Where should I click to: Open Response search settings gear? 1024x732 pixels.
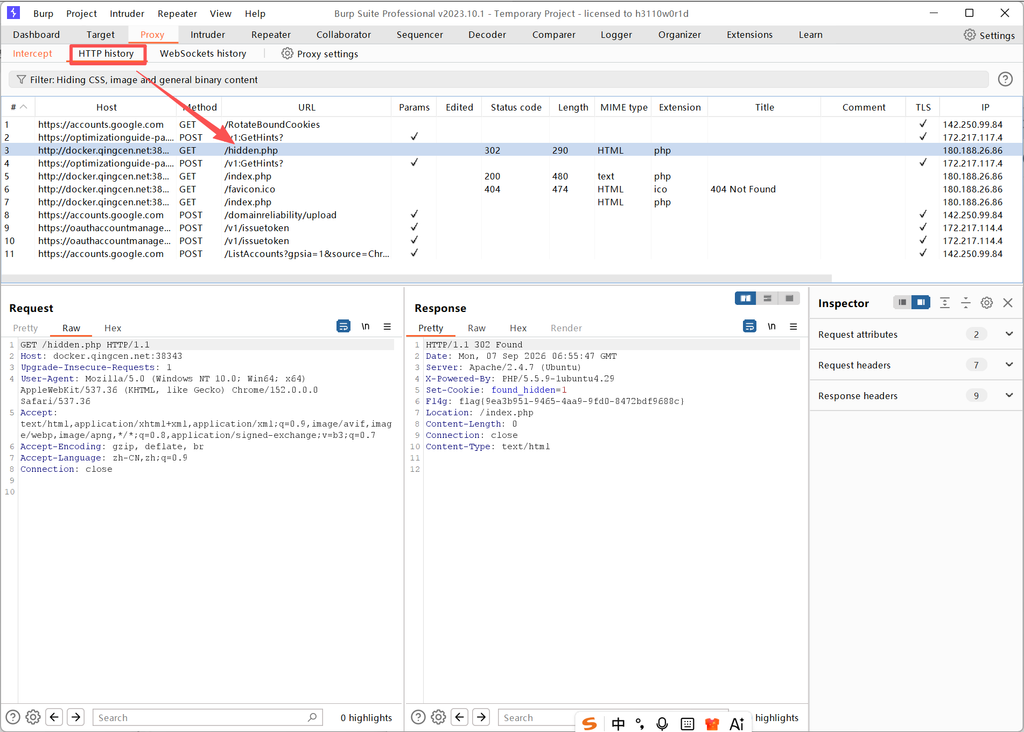[438, 717]
